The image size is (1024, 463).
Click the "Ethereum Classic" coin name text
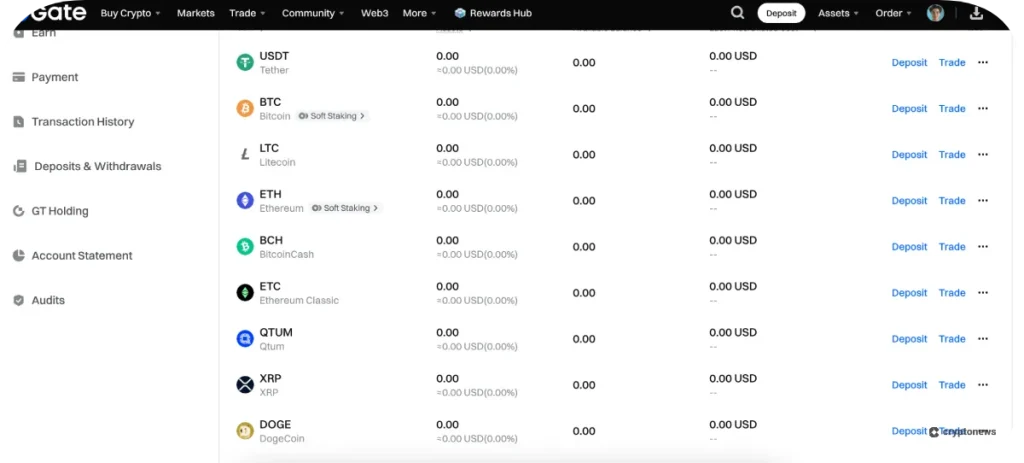(299, 300)
